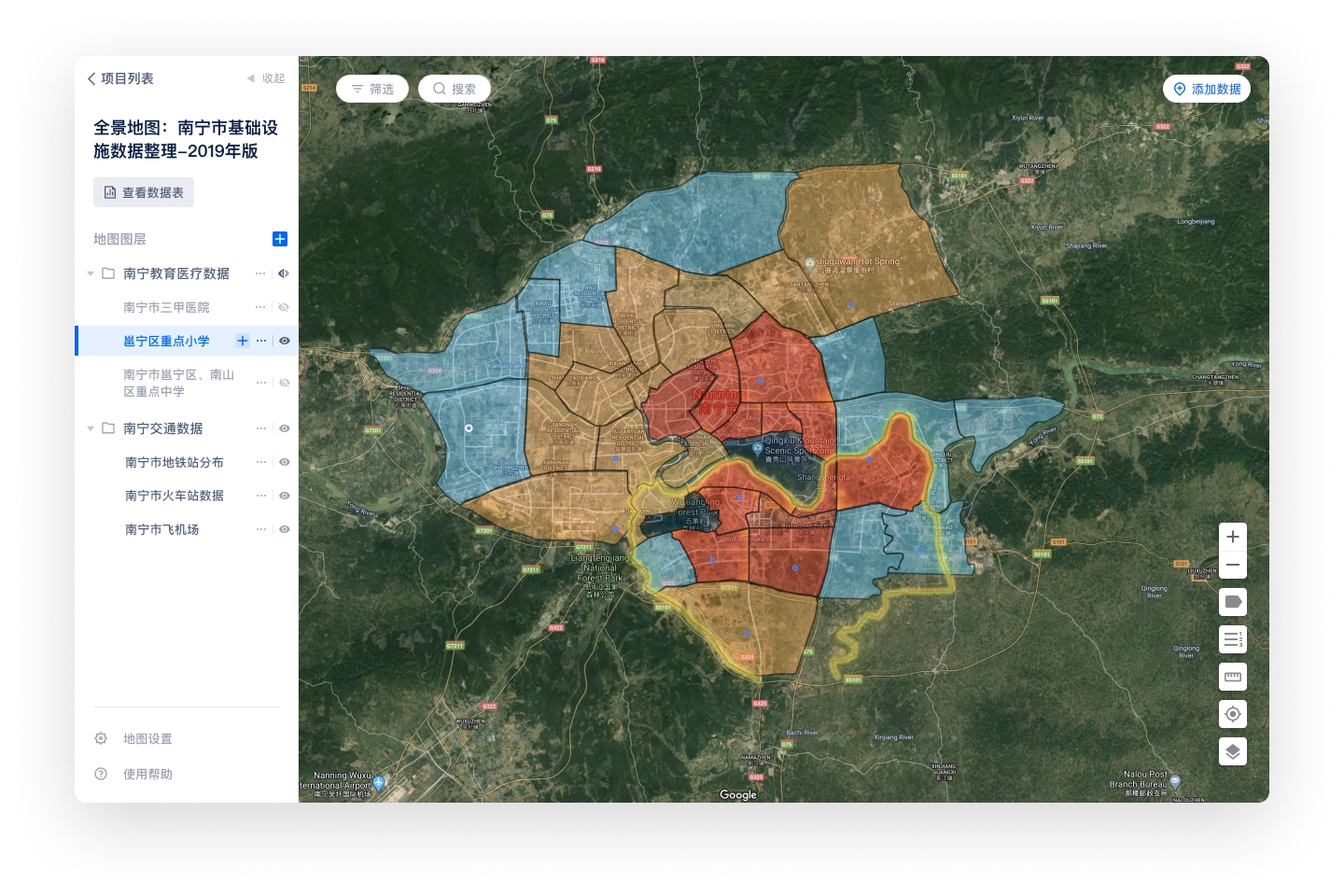Open 地图设置 map settings
Image resolution: width=1344 pixels, height=896 pixels.
tap(147, 738)
